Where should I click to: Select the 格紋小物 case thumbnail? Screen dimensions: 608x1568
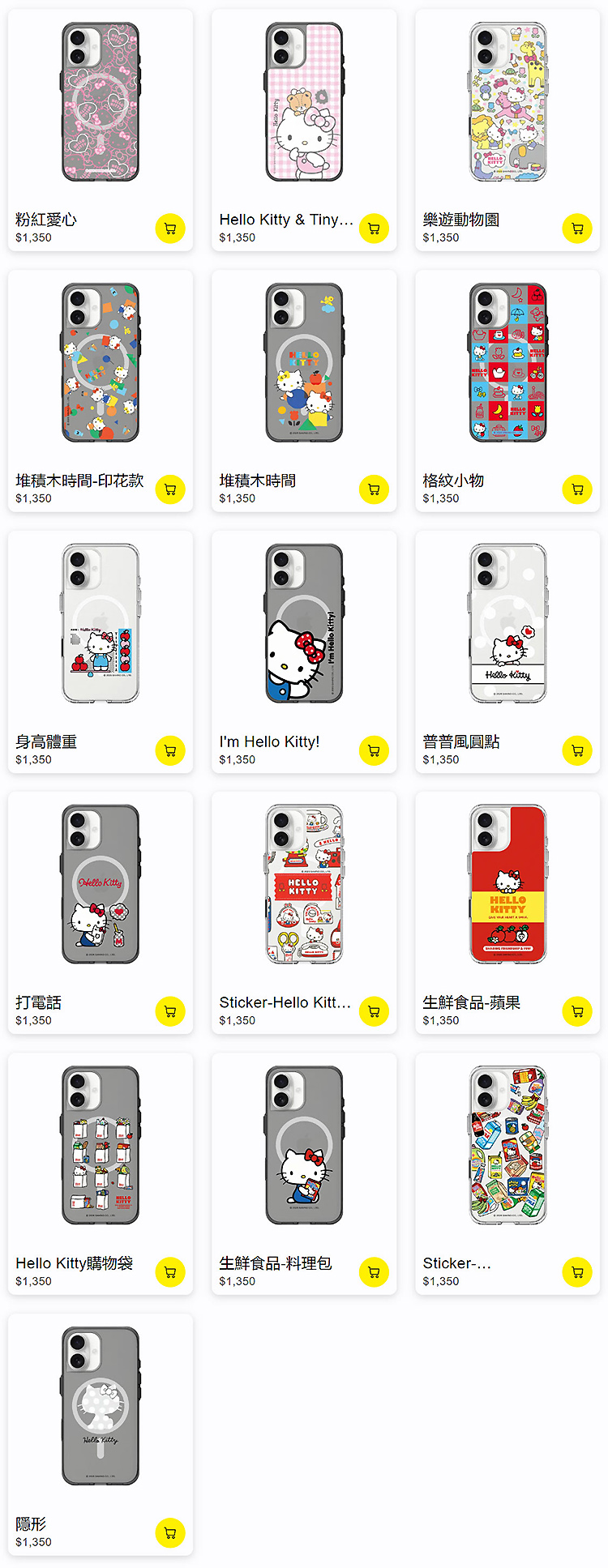tap(507, 363)
